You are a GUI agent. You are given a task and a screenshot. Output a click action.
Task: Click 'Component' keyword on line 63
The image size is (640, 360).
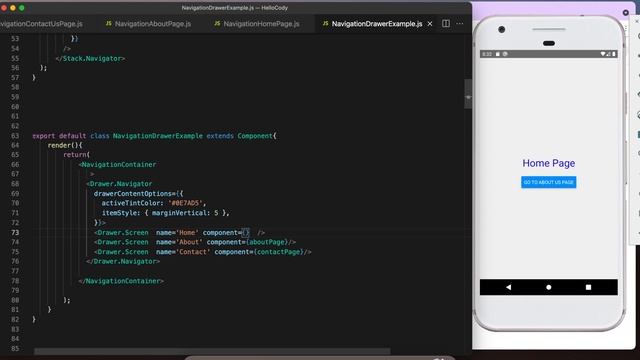click(255, 136)
